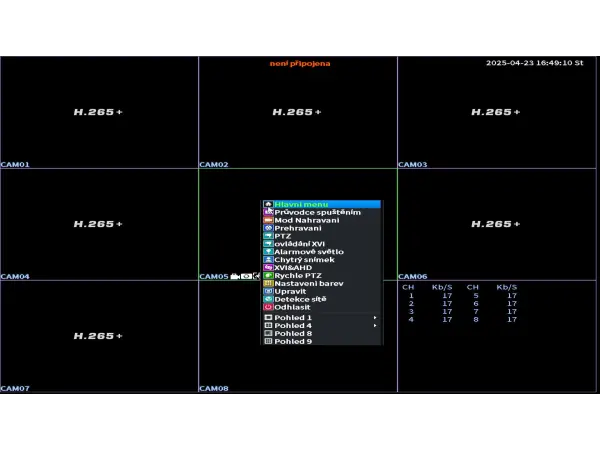Switch to Pohled 8 layout
600x450 pixels.
[x=293, y=333]
